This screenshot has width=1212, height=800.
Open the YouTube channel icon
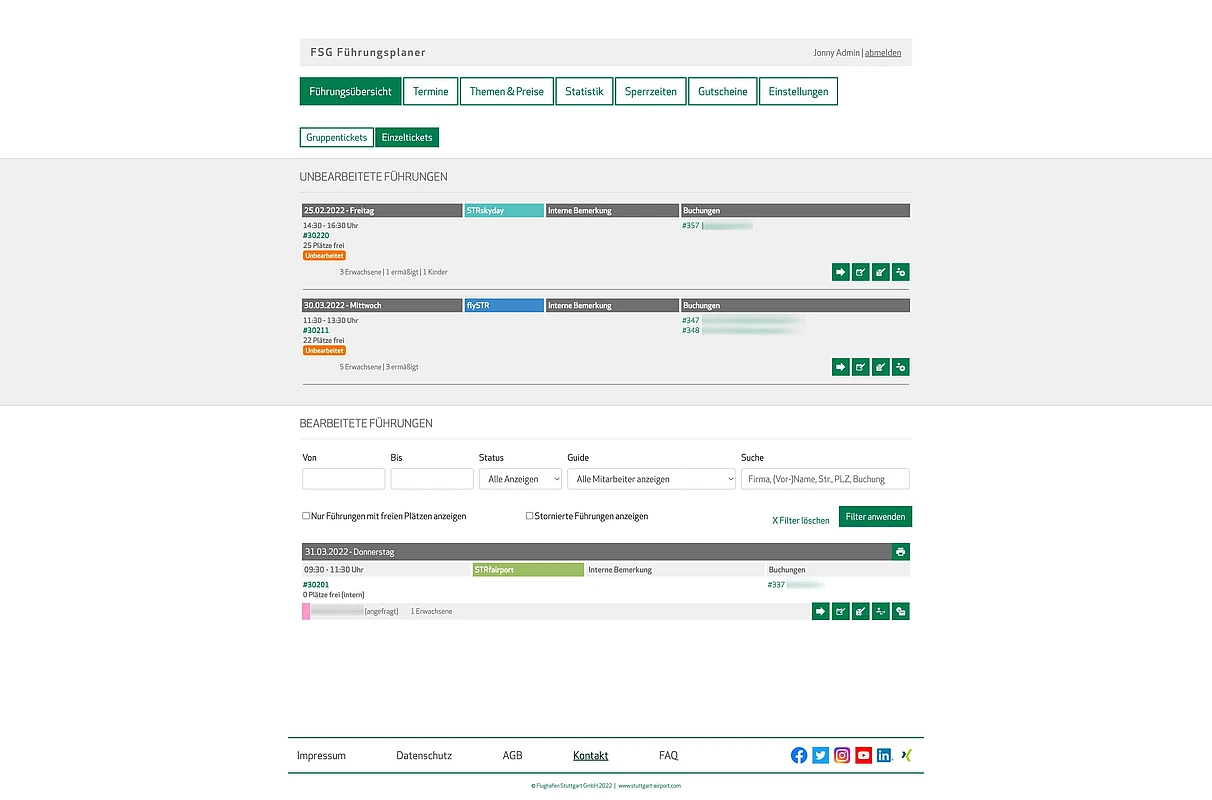pyautogui.click(x=863, y=756)
